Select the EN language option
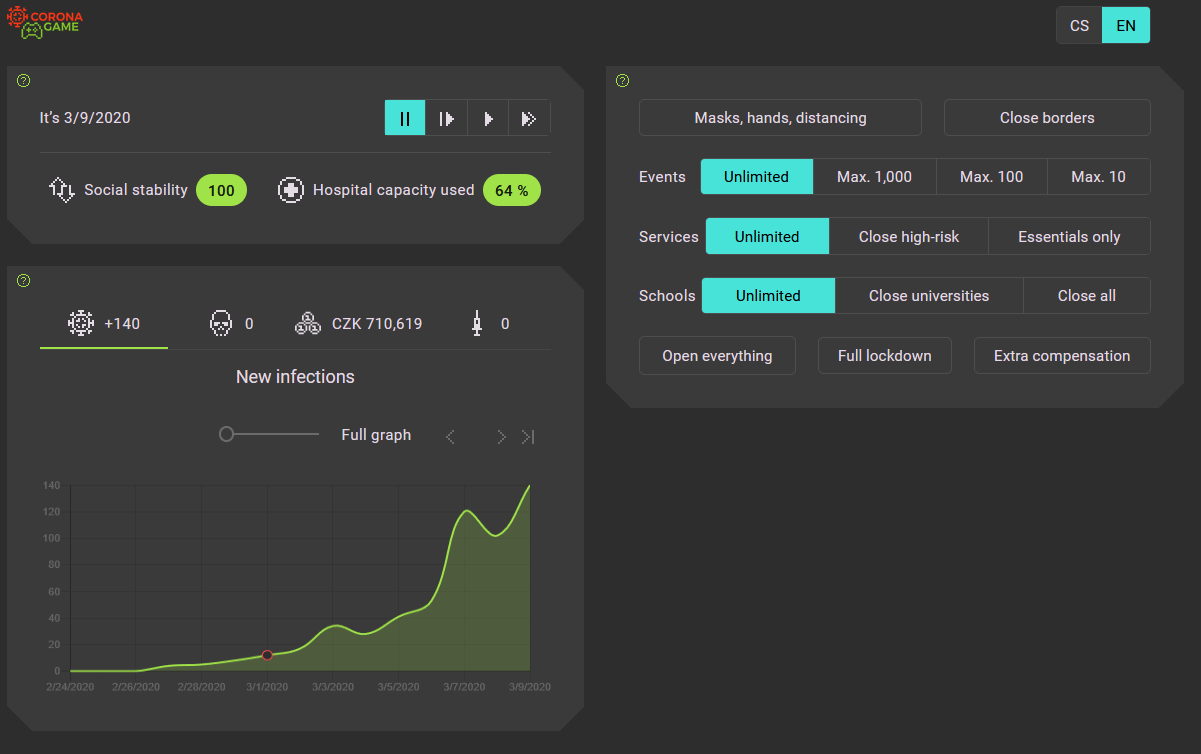 [1126, 26]
